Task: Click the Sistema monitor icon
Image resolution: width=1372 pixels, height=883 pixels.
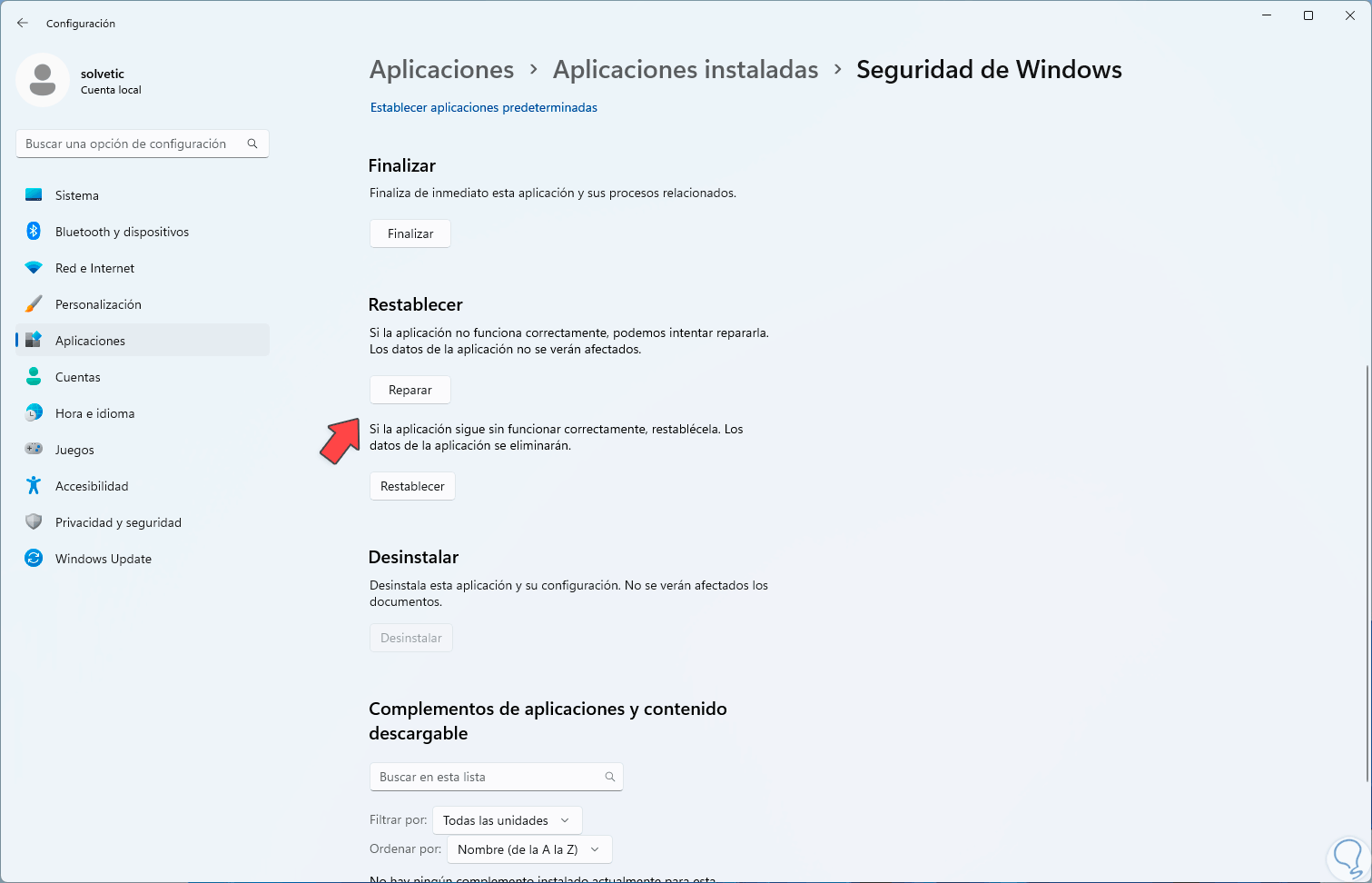Action: [34, 195]
